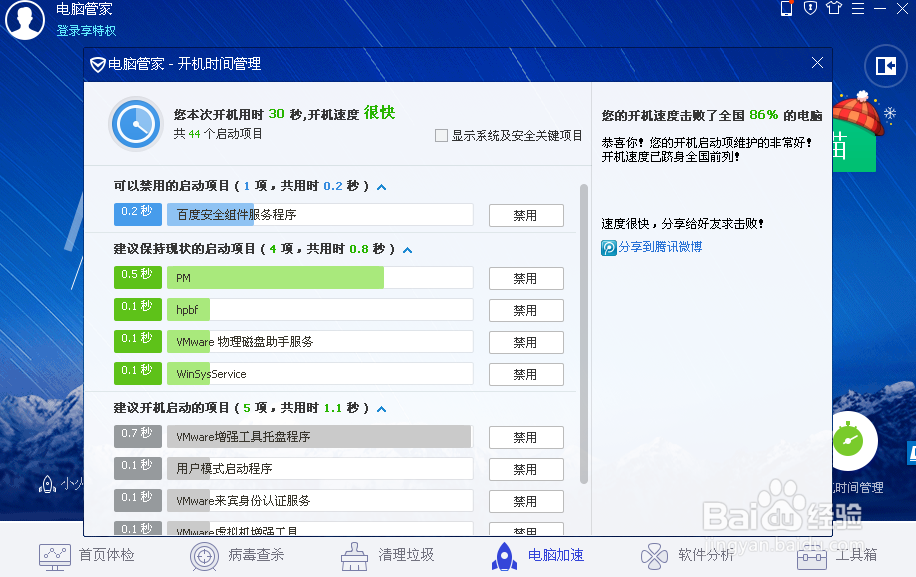Click the 0.2 秒 time badge
The image size is (916, 577).
pyautogui.click(x=137, y=214)
